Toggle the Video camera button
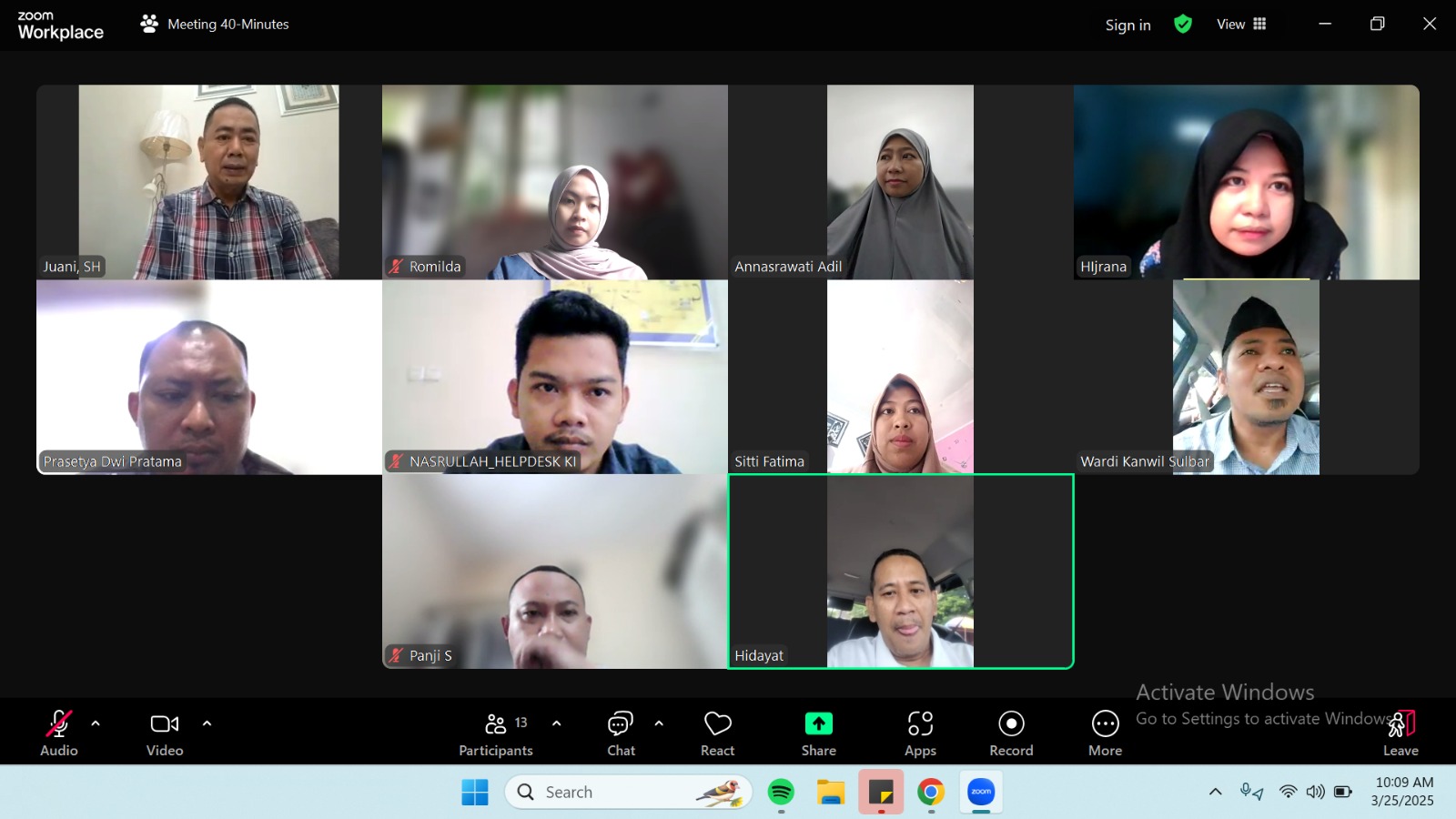Image resolution: width=1456 pixels, height=819 pixels. 165,732
